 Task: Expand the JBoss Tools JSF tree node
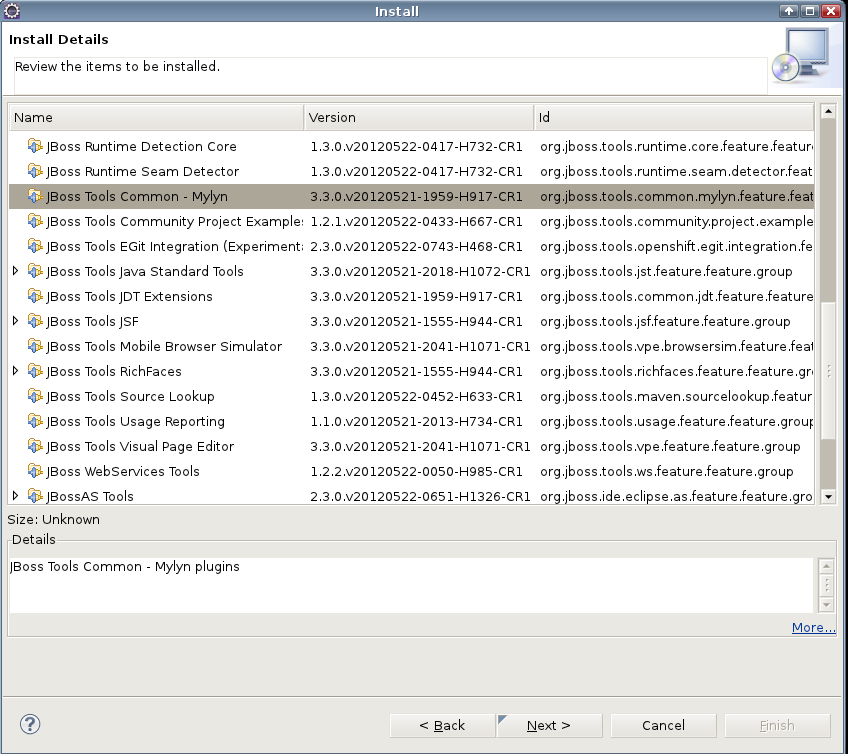coord(16,321)
